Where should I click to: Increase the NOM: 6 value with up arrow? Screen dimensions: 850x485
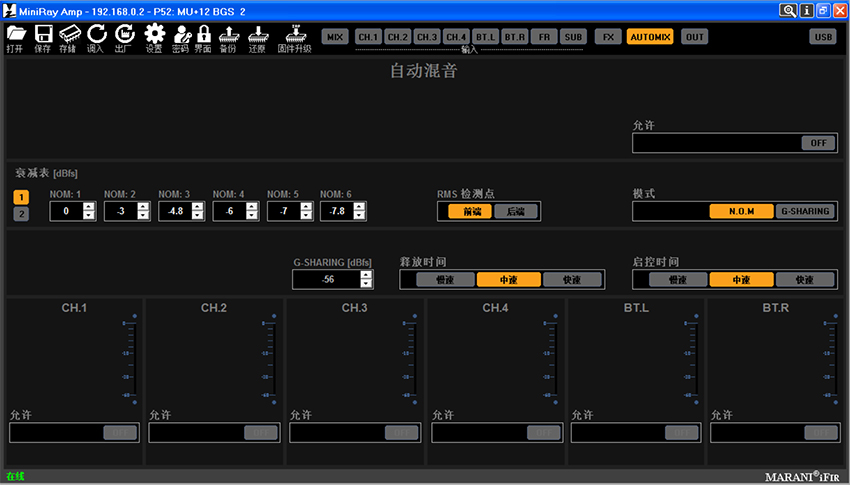click(x=358, y=207)
